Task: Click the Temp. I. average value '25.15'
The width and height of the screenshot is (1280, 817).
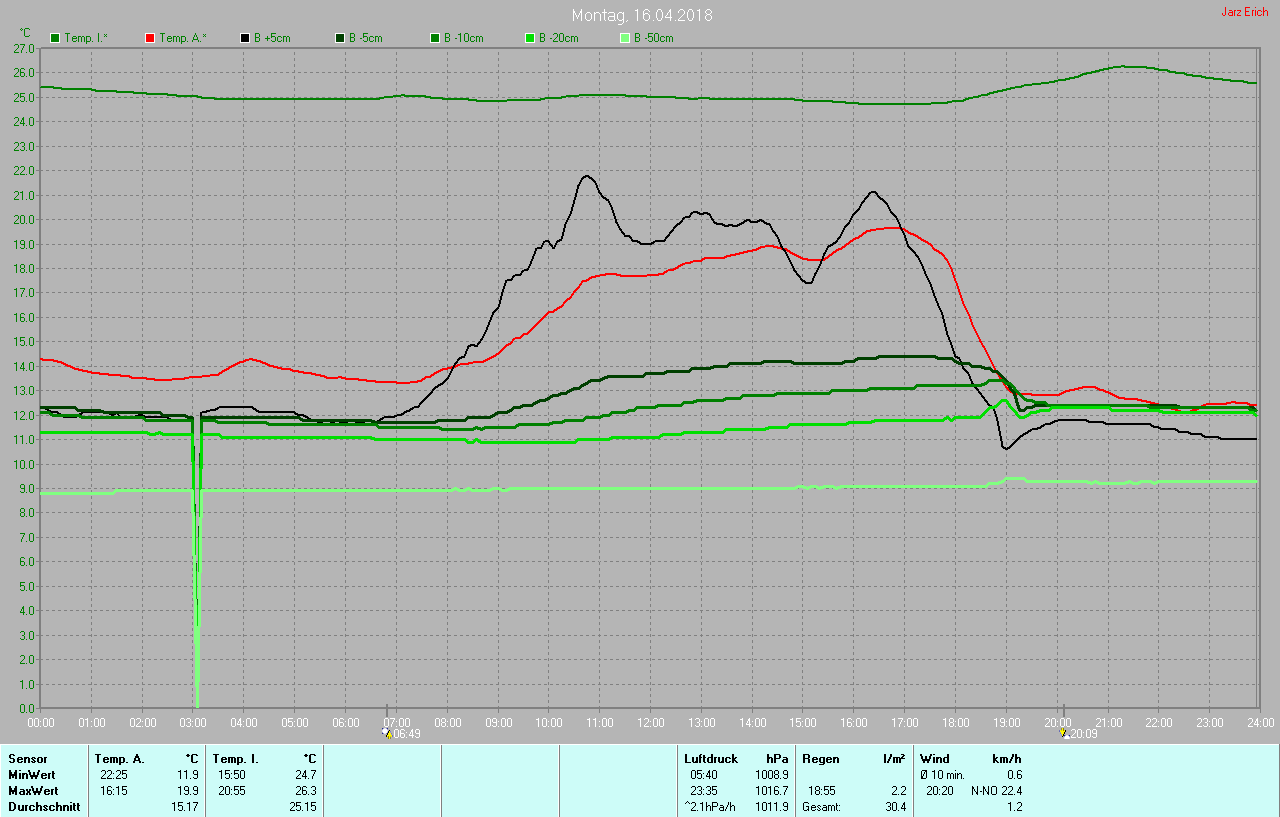Action: (302, 807)
